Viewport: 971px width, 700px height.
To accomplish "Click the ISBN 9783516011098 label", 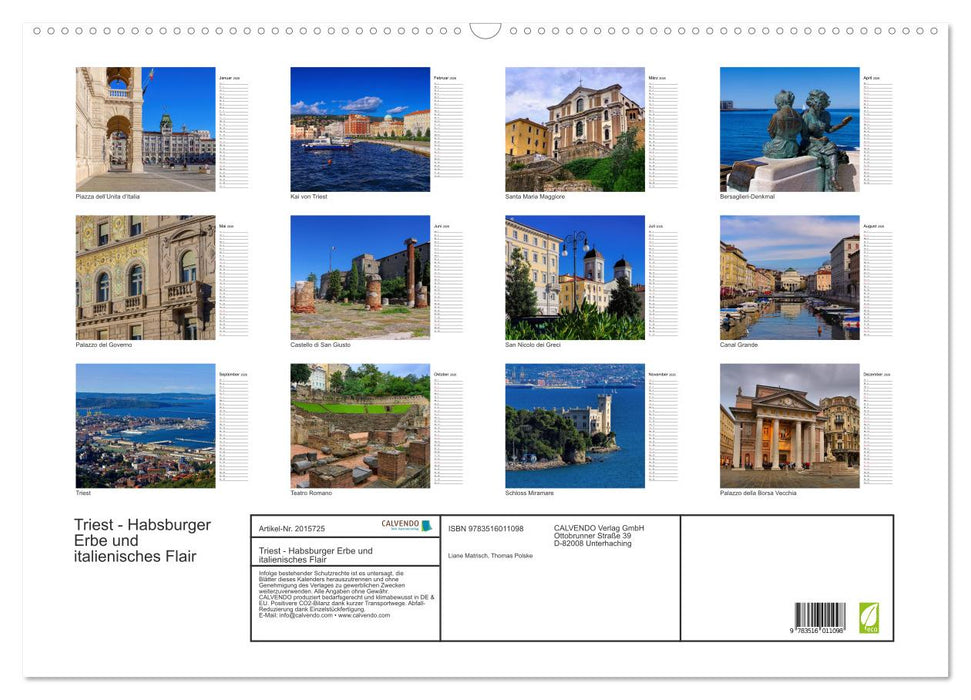I will click(485, 528).
